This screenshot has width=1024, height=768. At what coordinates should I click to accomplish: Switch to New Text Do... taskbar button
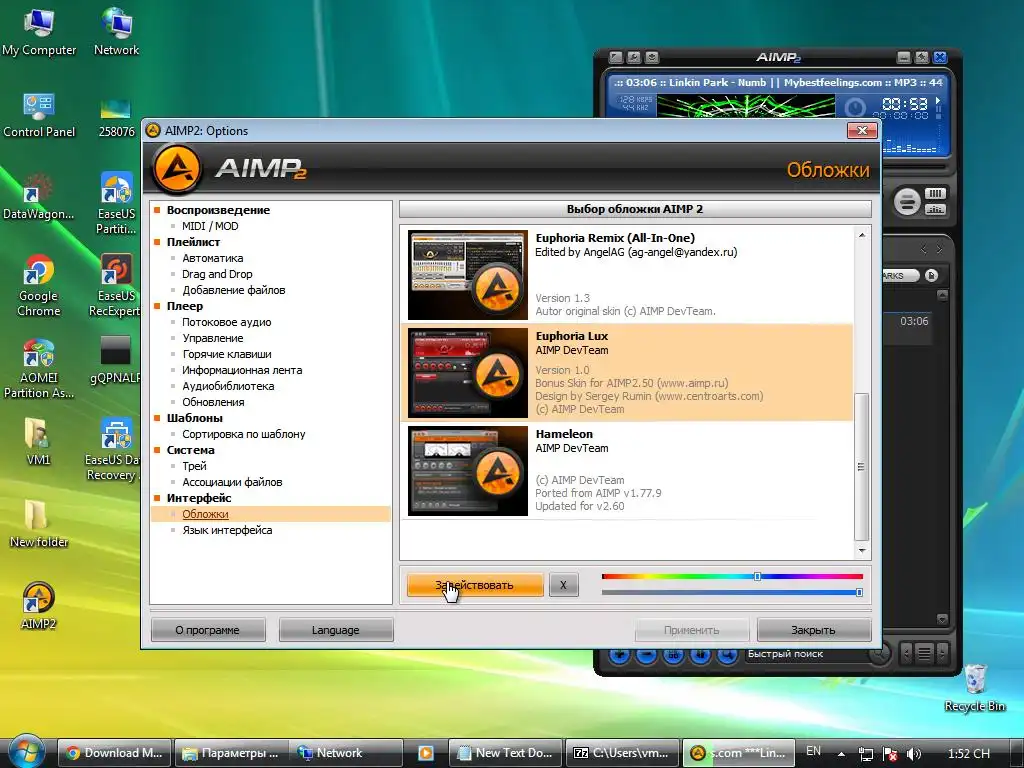pos(507,753)
